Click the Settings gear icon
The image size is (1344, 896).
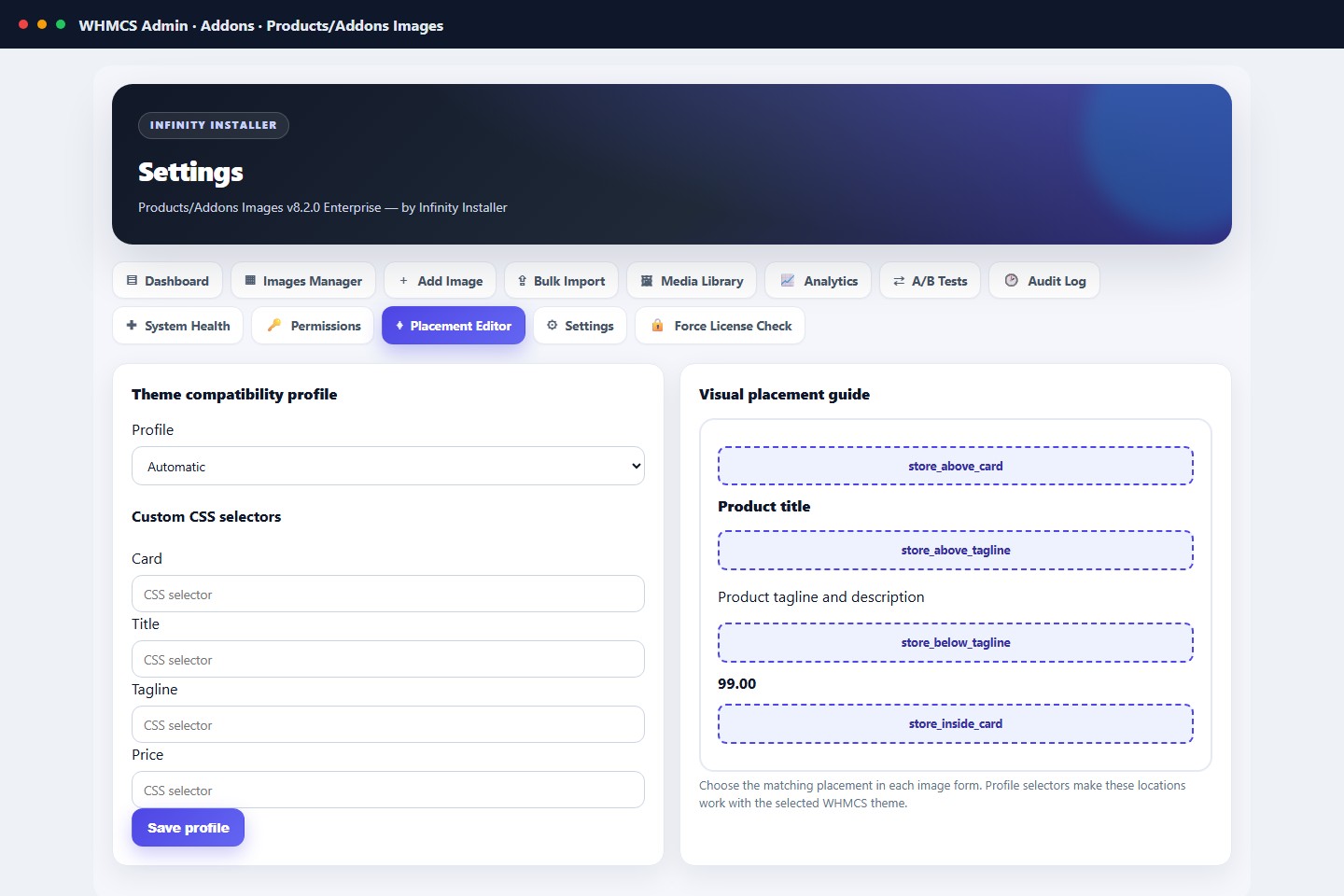pyautogui.click(x=552, y=326)
